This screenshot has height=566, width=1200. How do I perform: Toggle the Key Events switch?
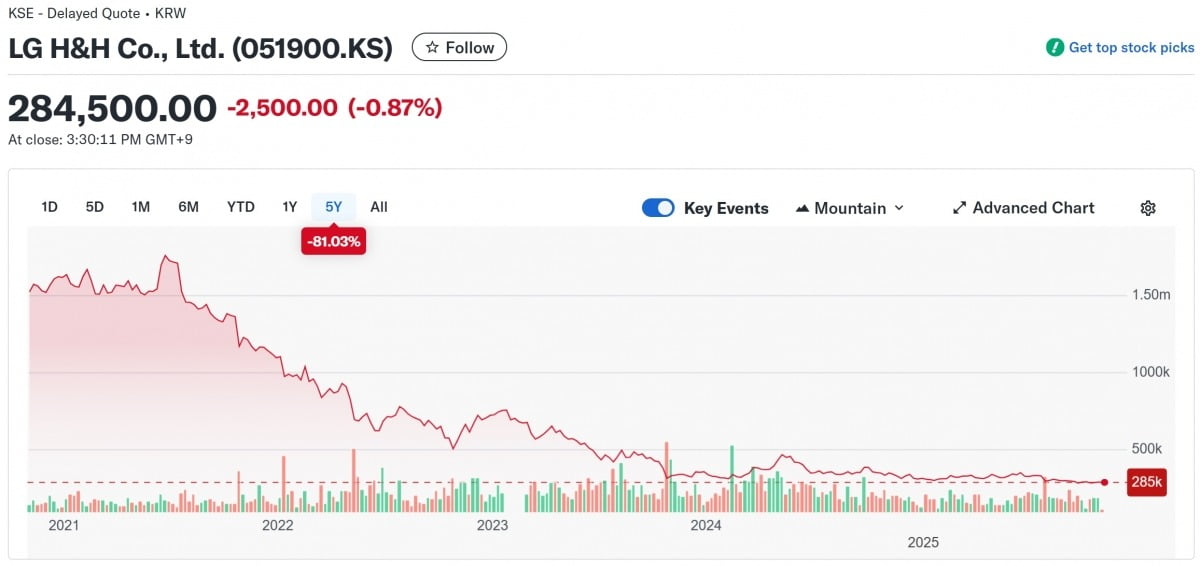pos(658,208)
